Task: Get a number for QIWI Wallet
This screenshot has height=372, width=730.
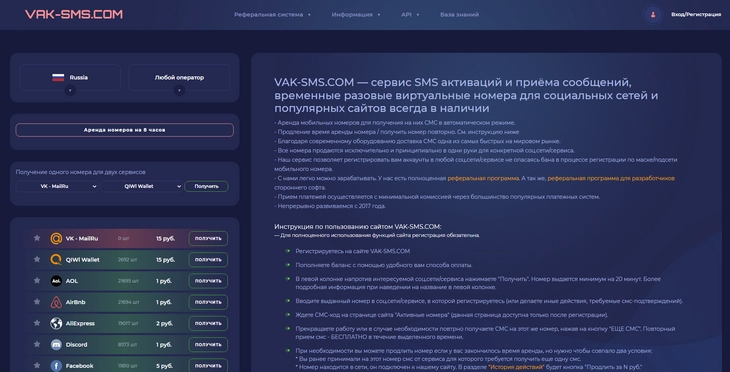Action: point(208,260)
